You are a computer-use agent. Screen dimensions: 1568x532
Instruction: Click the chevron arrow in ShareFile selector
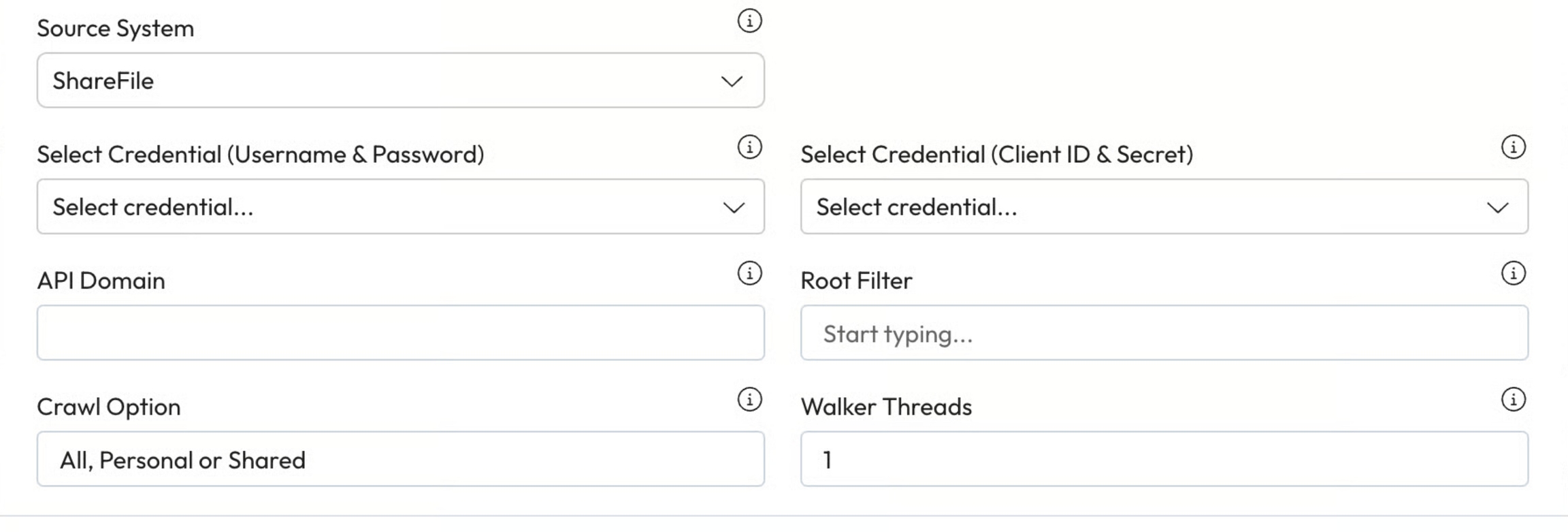[x=732, y=82]
